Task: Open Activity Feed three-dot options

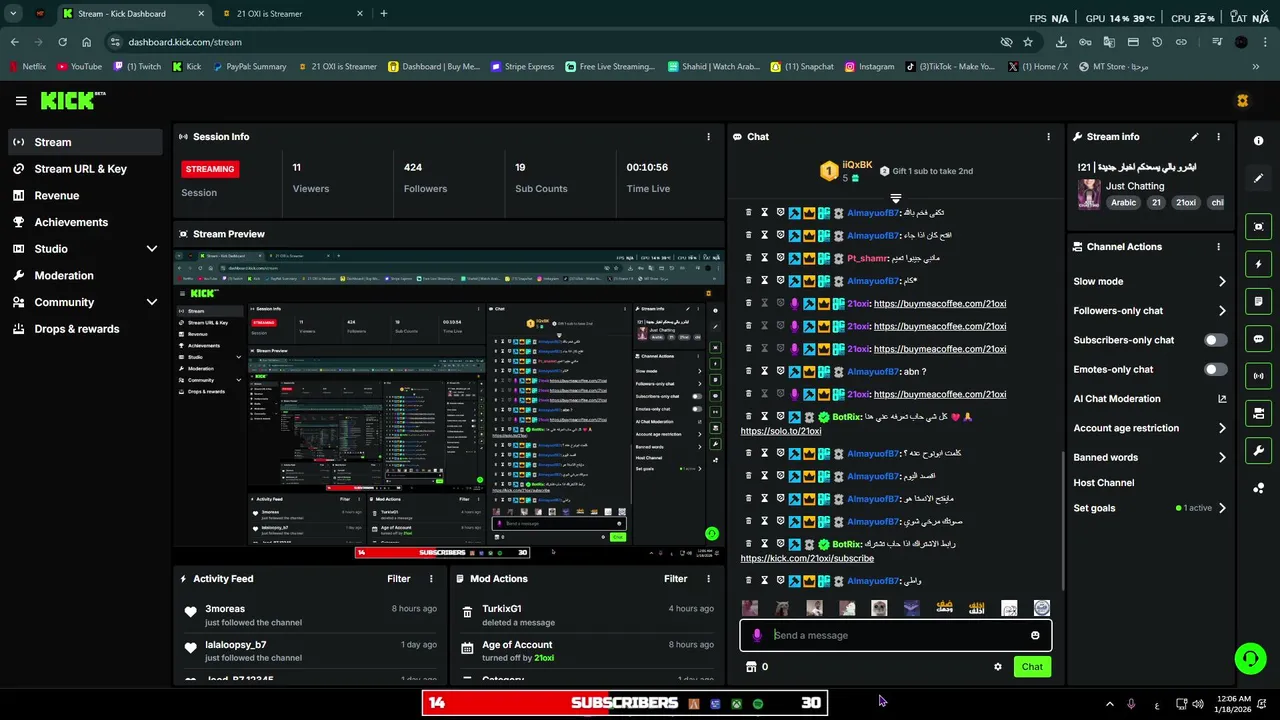Action: coord(431,579)
